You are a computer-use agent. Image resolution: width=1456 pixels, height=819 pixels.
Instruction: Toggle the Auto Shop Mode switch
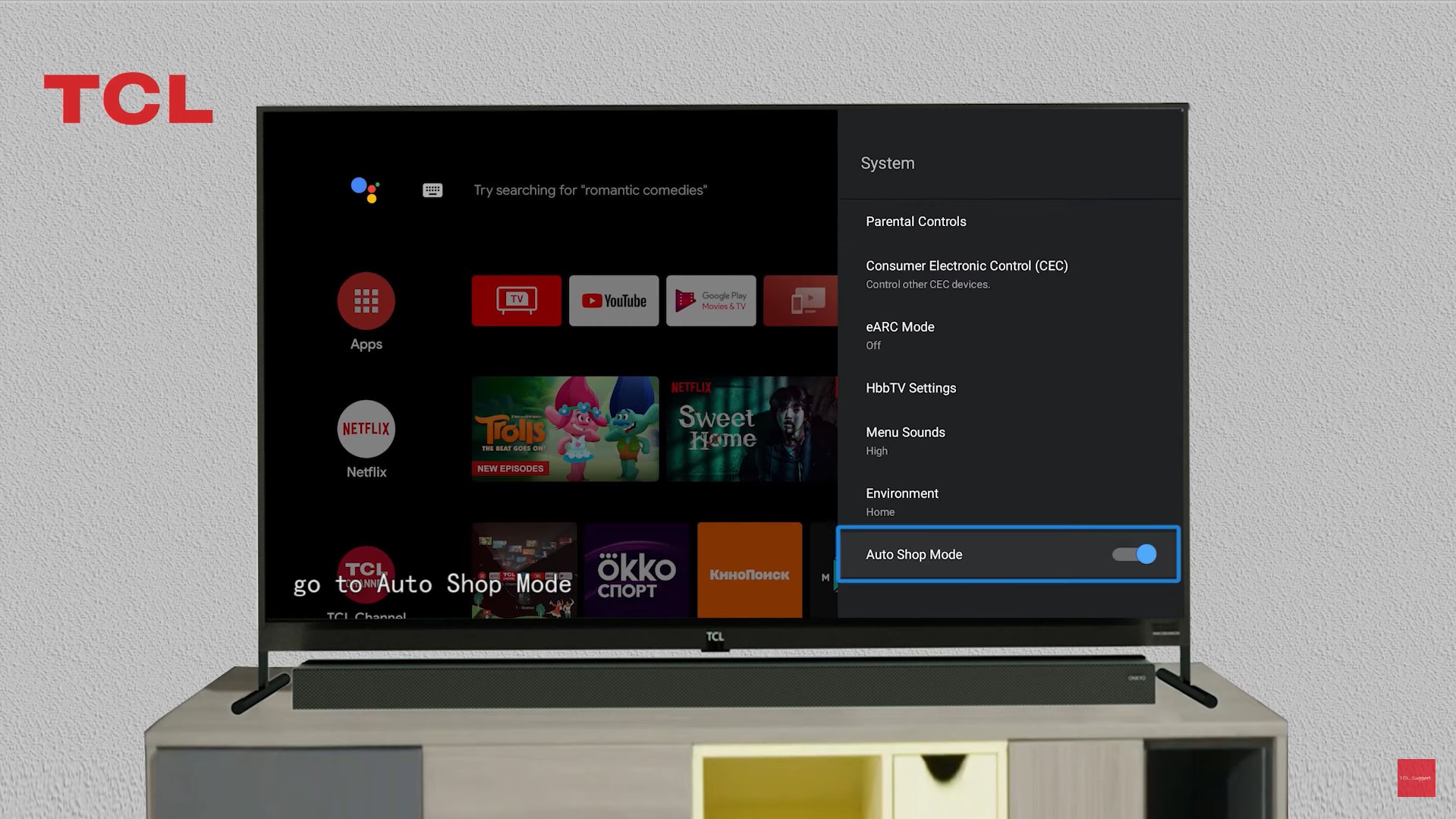coord(1134,554)
